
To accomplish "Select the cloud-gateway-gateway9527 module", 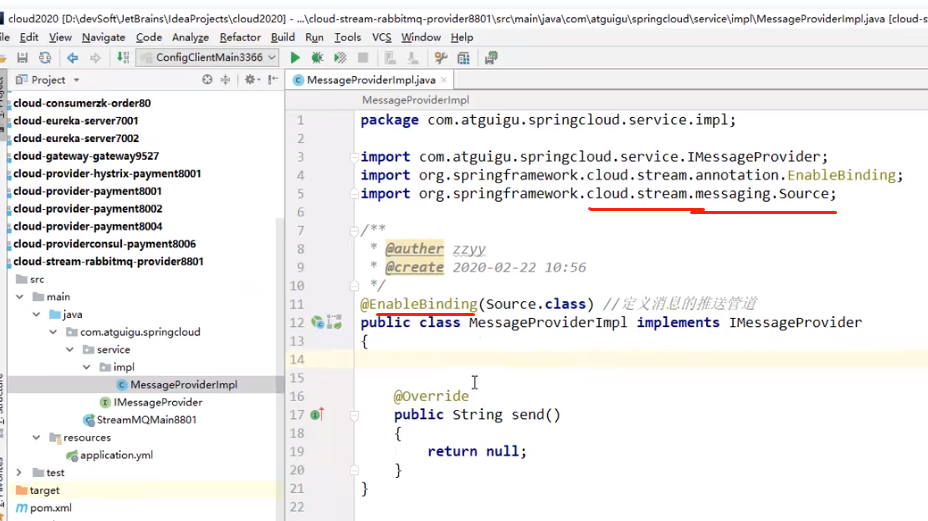I will pyautogui.click(x=86, y=156).
